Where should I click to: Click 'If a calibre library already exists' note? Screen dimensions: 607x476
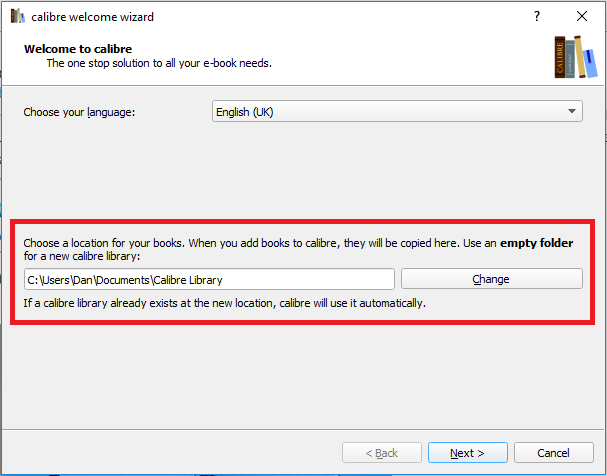[225, 303]
